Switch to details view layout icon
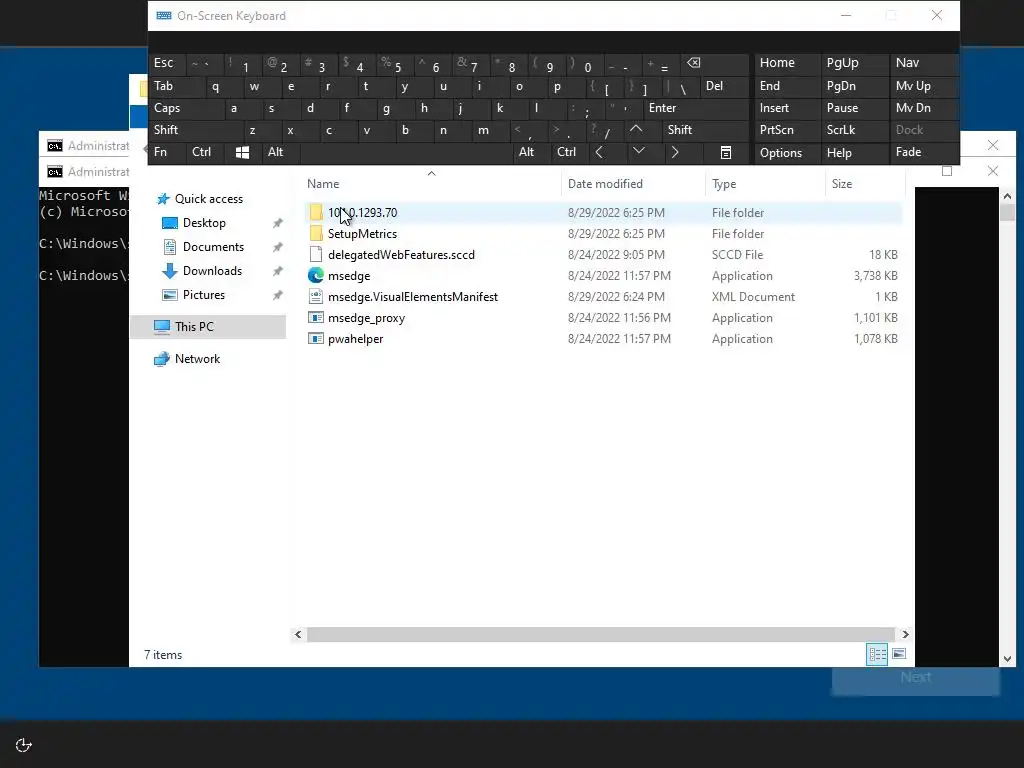The image size is (1024, 768). 877,654
